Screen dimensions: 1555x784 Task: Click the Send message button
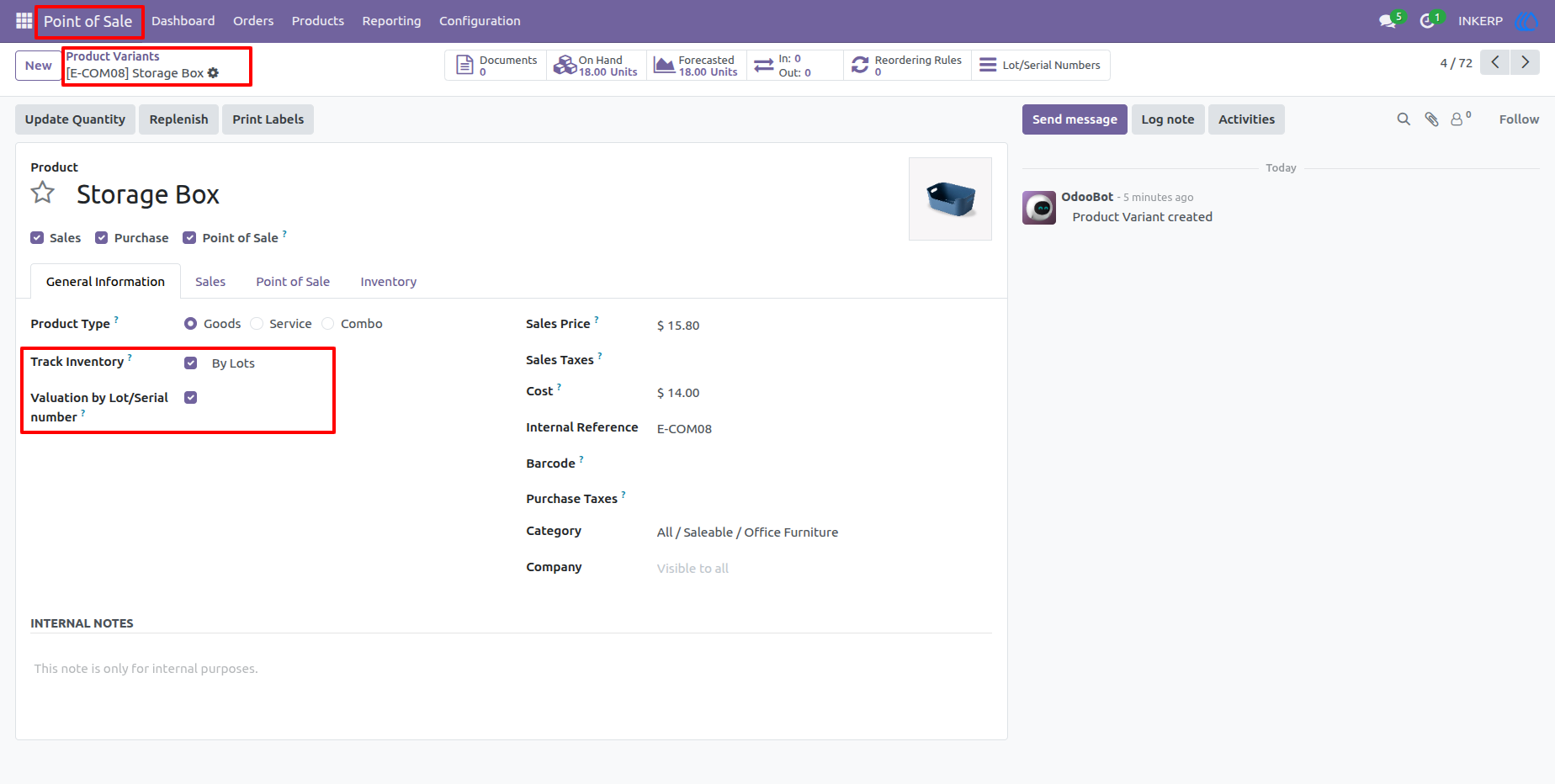[x=1075, y=119]
